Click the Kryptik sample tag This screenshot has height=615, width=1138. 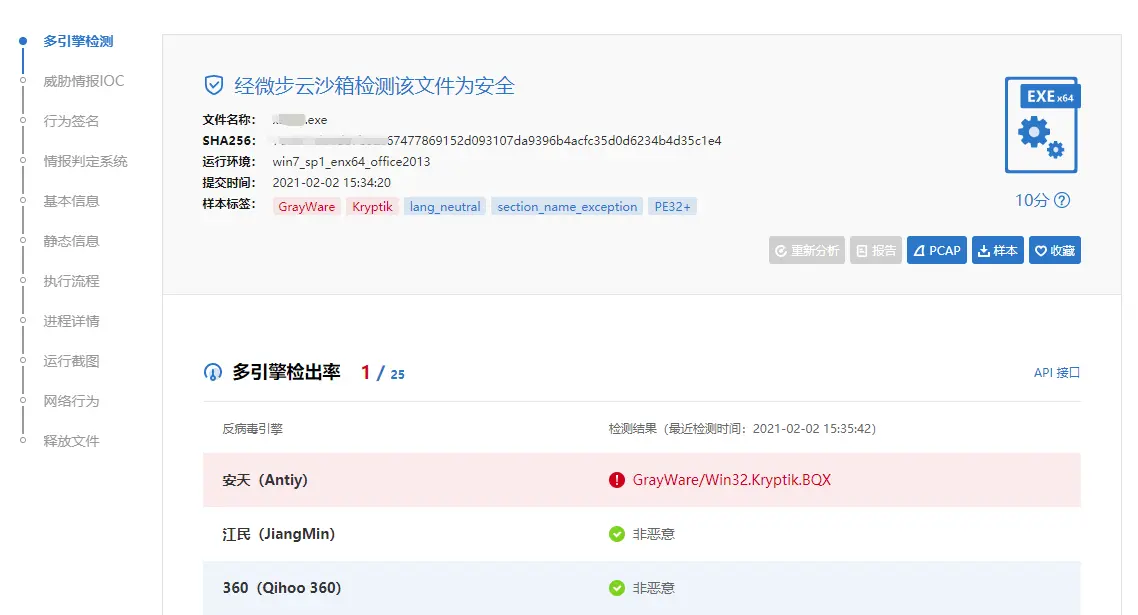click(371, 206)
